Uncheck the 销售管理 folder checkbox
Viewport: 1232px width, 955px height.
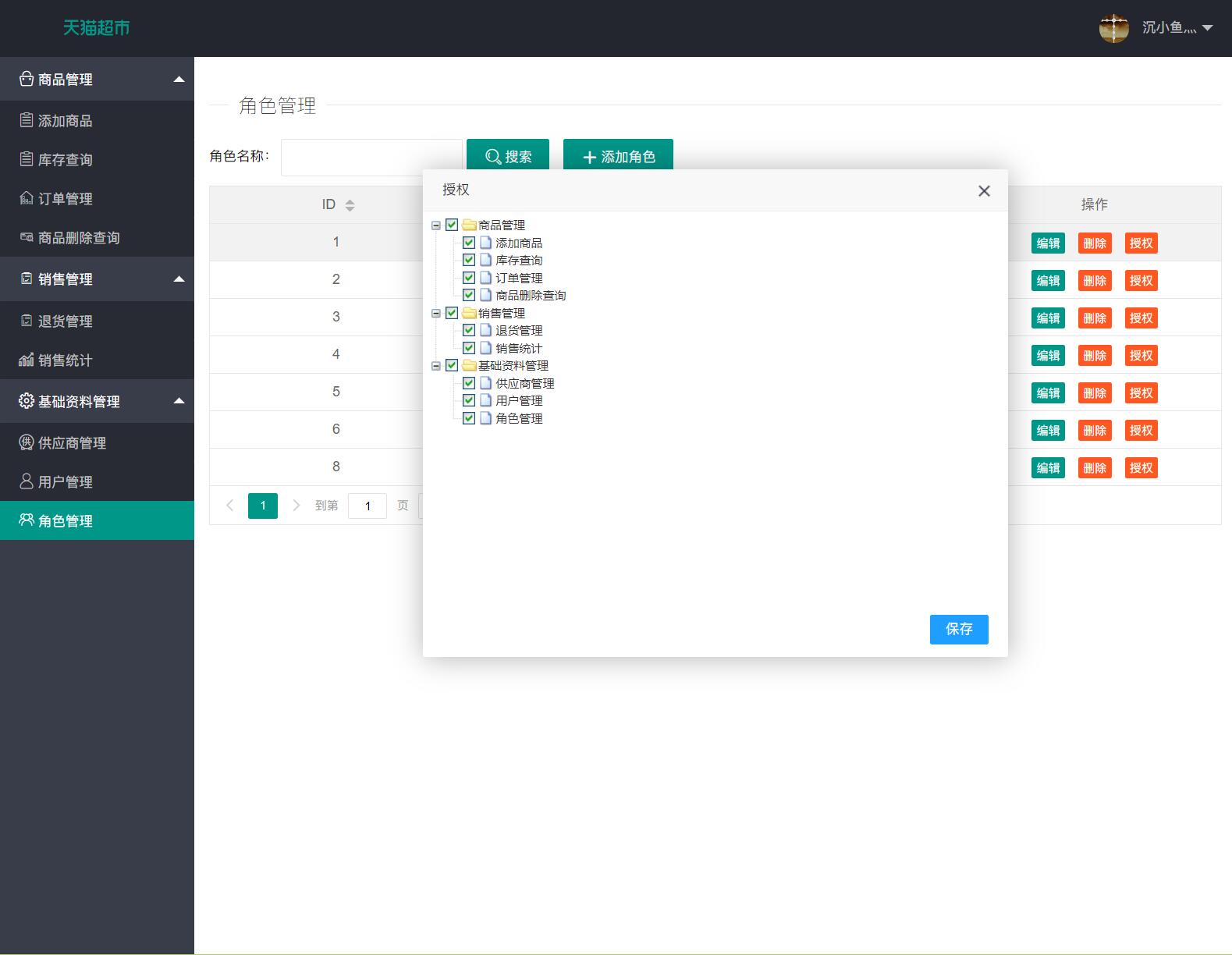coord(452,313)
